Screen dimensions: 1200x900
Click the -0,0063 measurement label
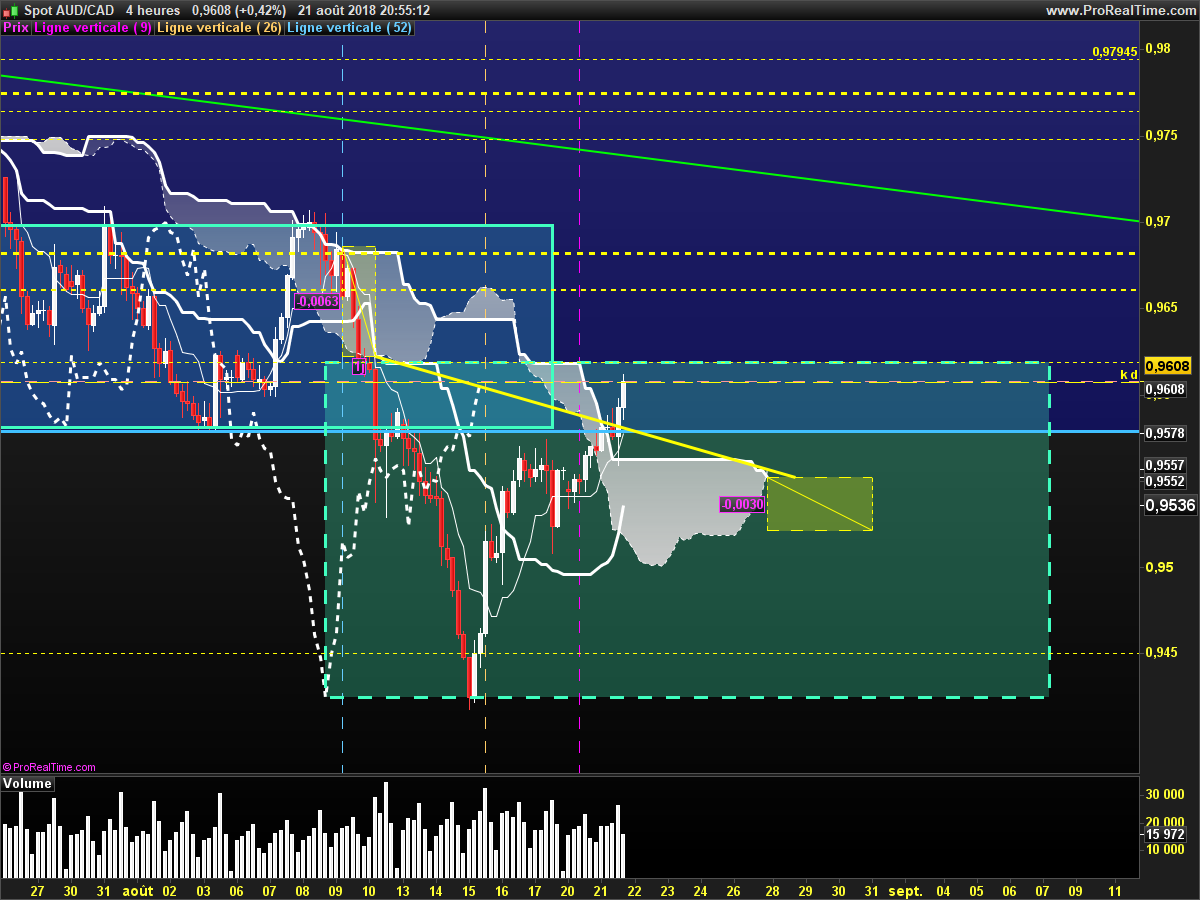coord(318,301)
